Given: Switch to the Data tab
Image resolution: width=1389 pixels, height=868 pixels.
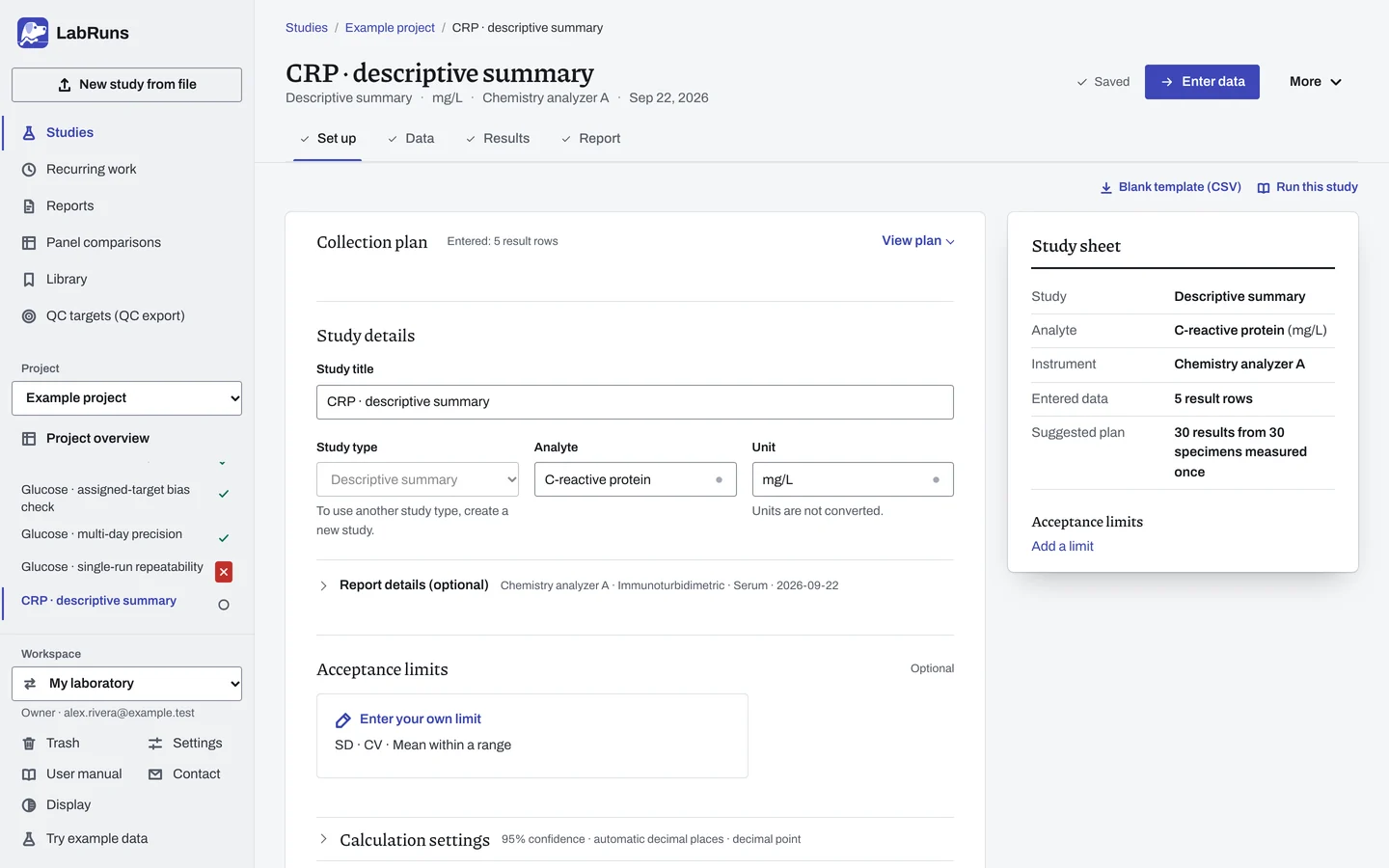Looking at the screenshot, I should click(411, 139).
